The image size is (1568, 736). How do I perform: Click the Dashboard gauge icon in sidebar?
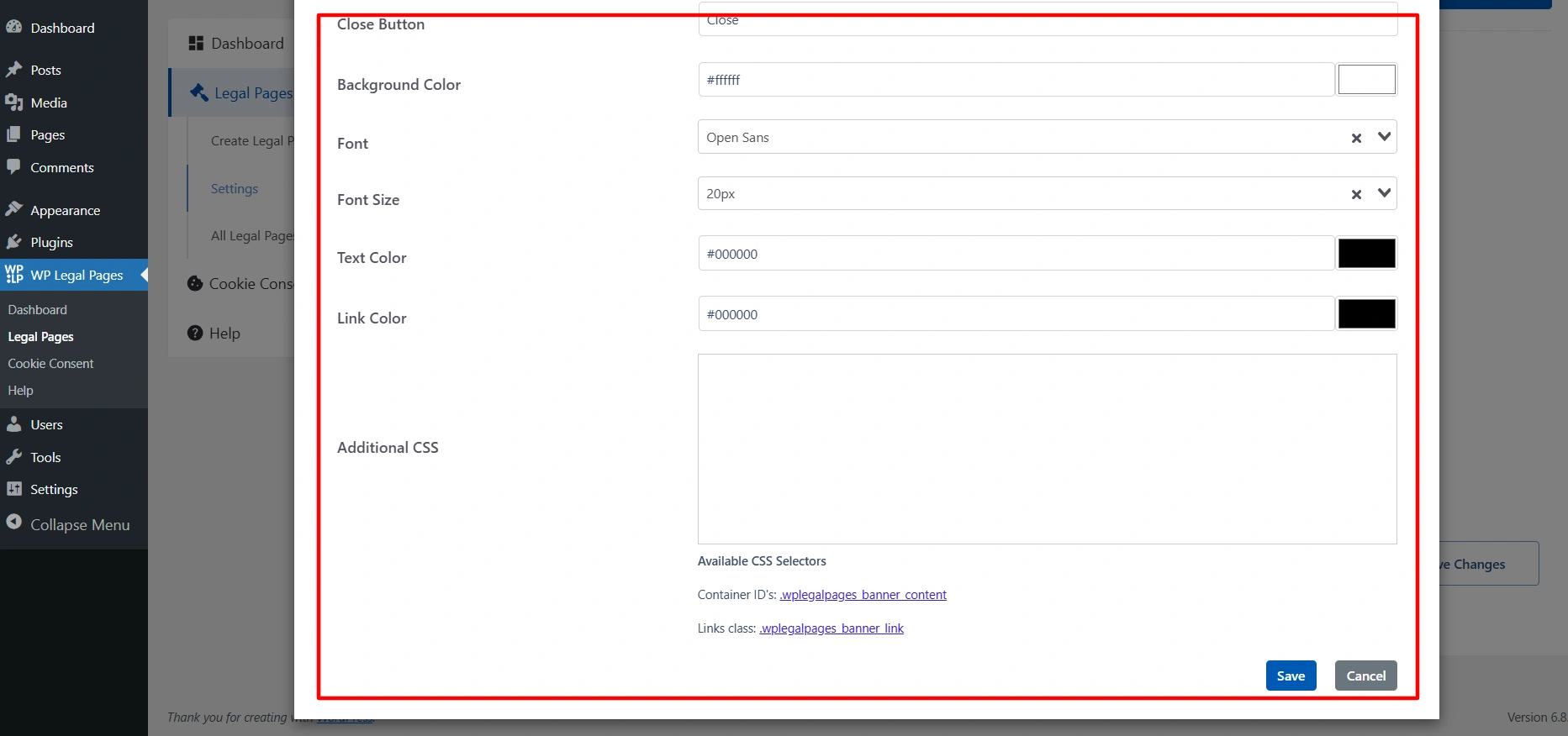[x=13, y=27]
